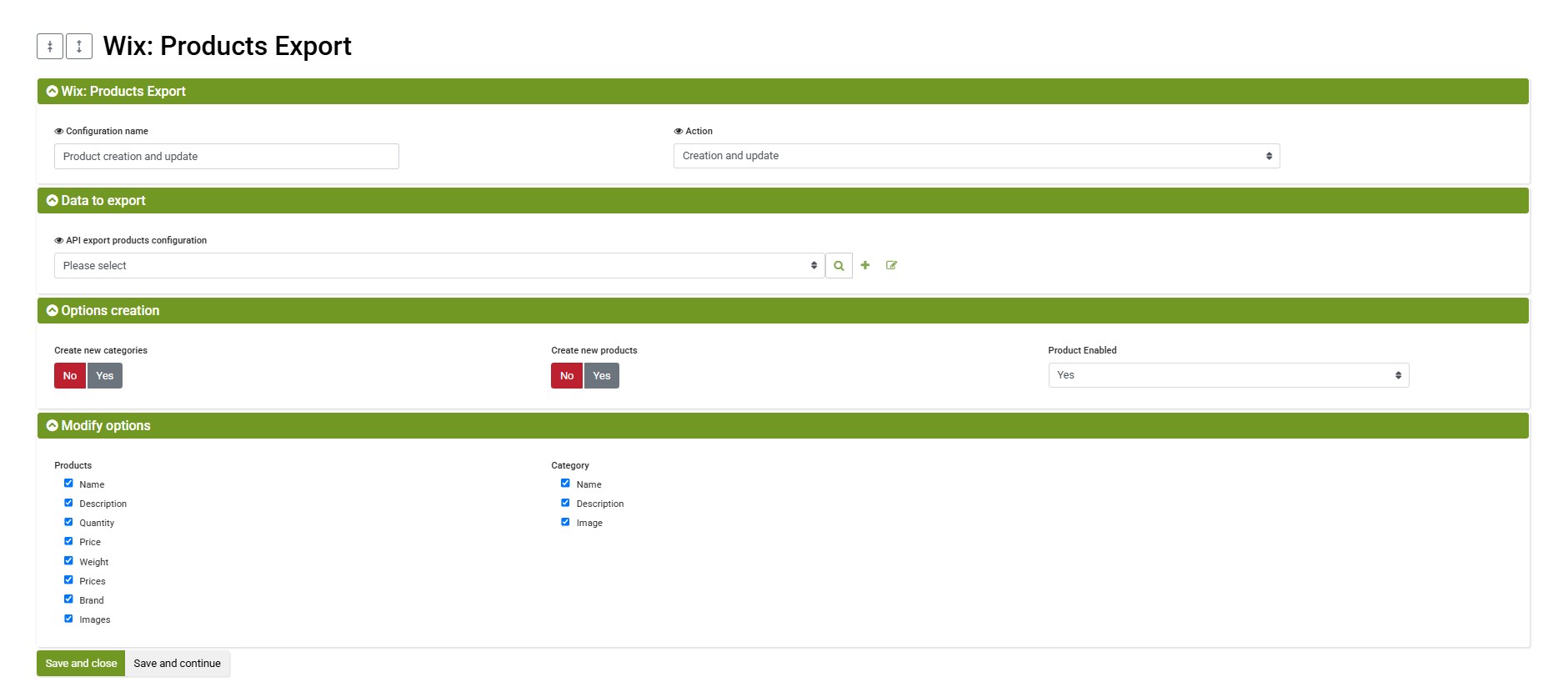This screenshot has width=1568, height=692.
Task: Set Create new categories to No
Action: (x=70, y=375)
